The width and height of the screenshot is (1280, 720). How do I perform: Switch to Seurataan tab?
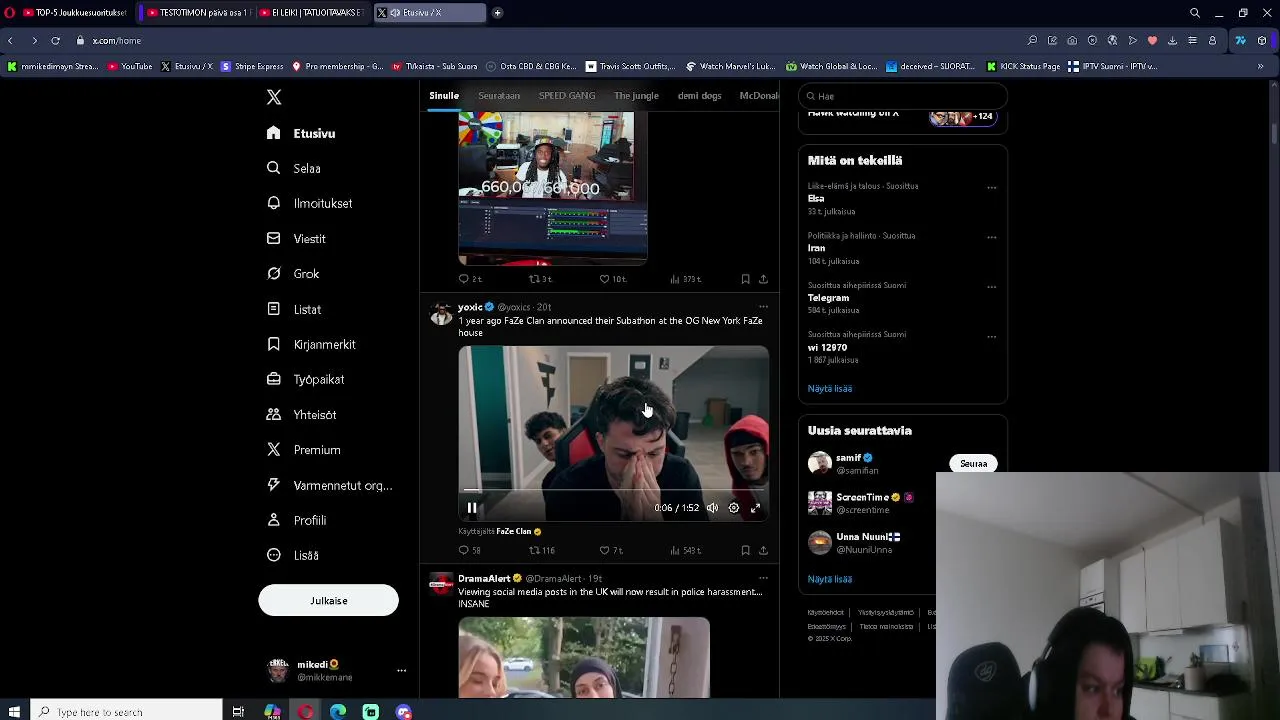pos(499,96)
